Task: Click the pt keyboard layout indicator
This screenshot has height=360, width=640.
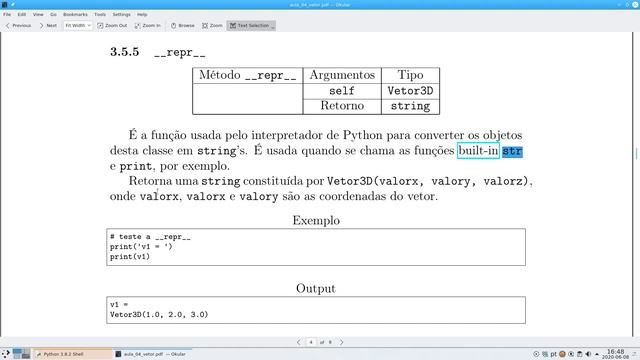Action: (x=553, y=354)
